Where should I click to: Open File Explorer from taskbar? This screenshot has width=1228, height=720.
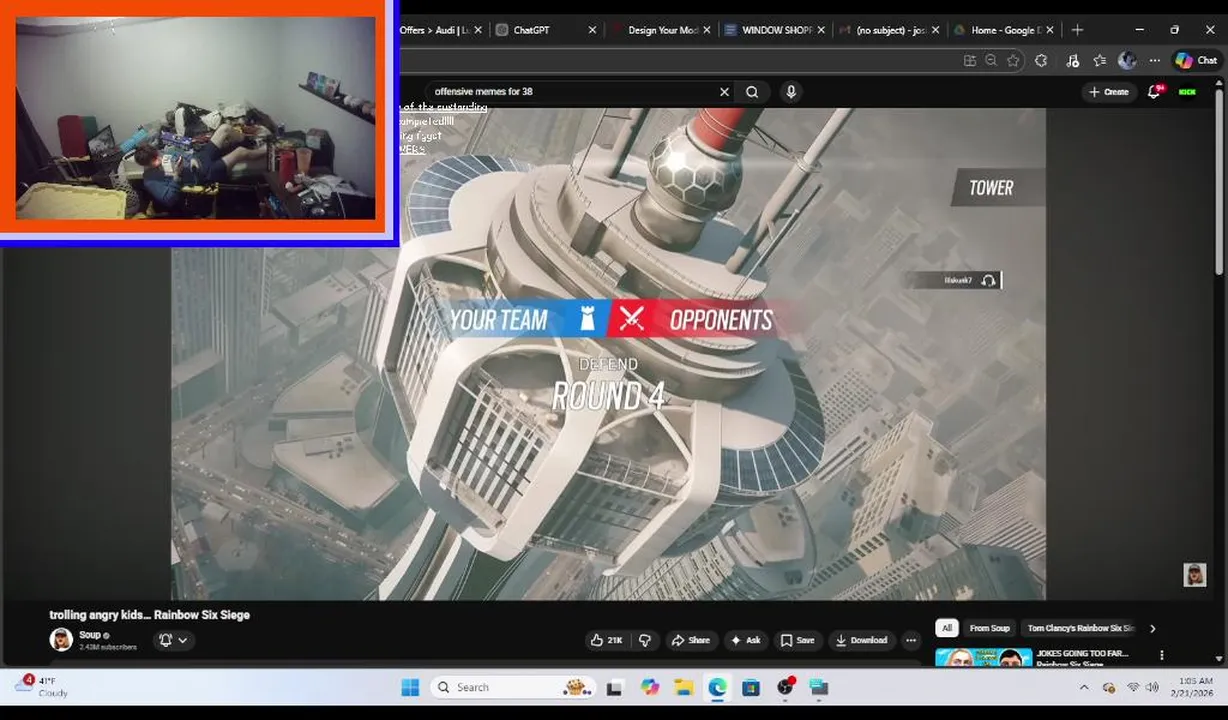pos(684,687)
